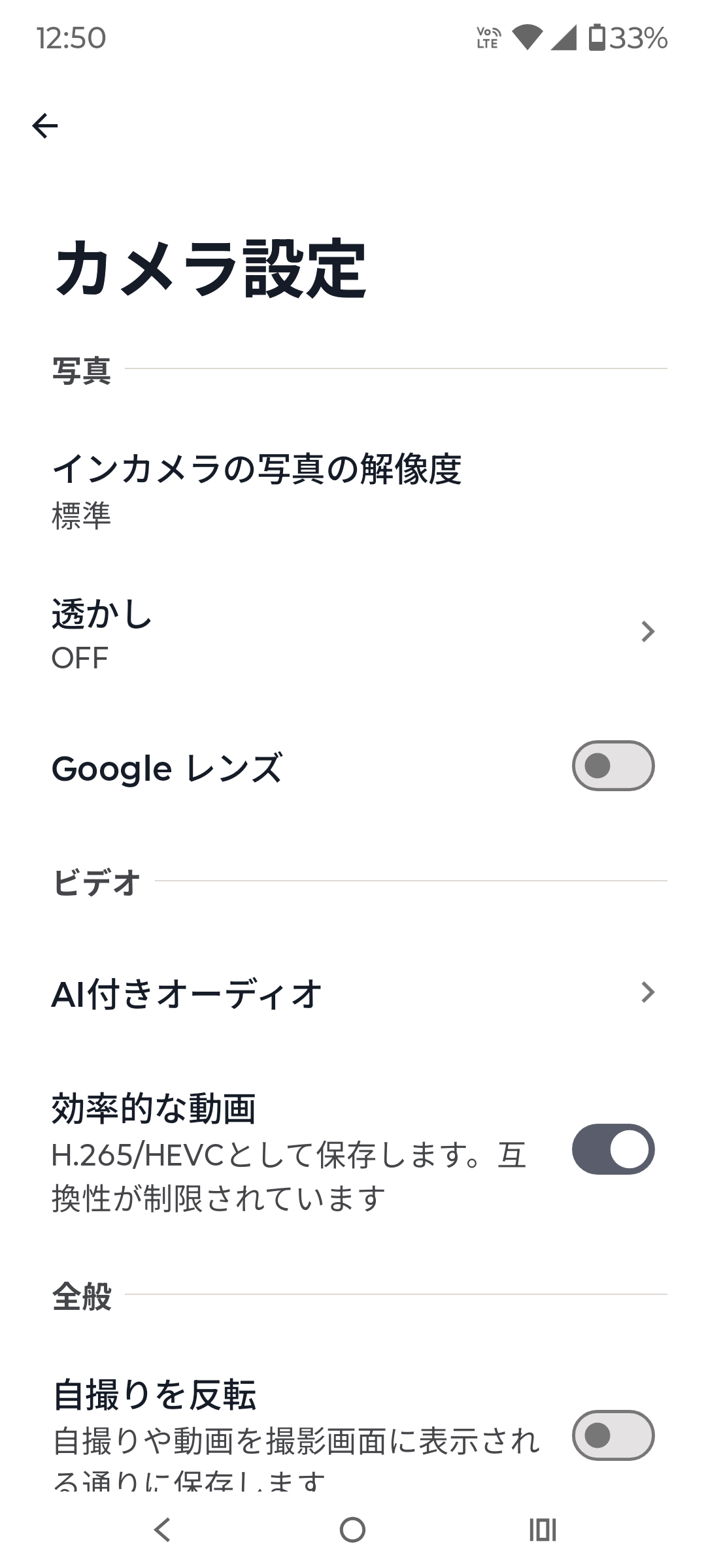Tap the mobile signal strength icon
Viewport: 706px width, 1568px height.
click(x=563, y=38)
